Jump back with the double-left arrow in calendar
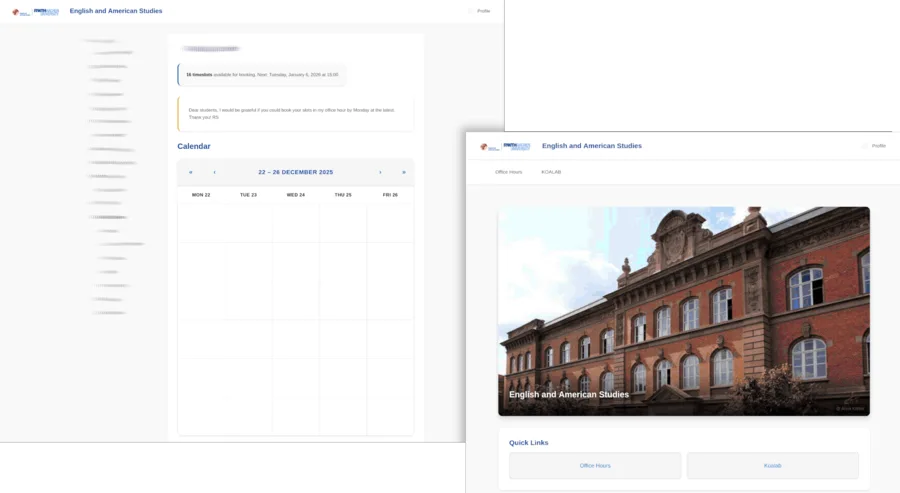The height and width of the screenshot is (493, 900). [191, 172]
